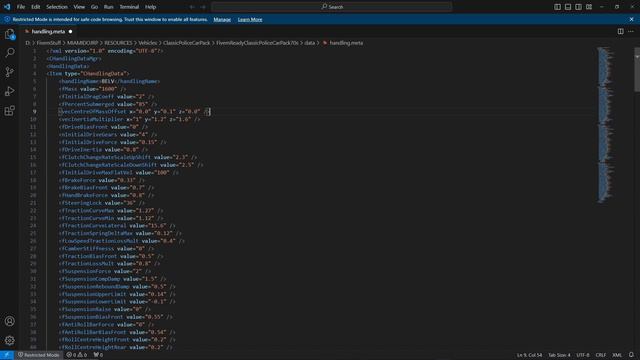640x360 pixels.
Task: Select the handling.meta editor tab
Action: pyautogui.click(x=49, y=31)
